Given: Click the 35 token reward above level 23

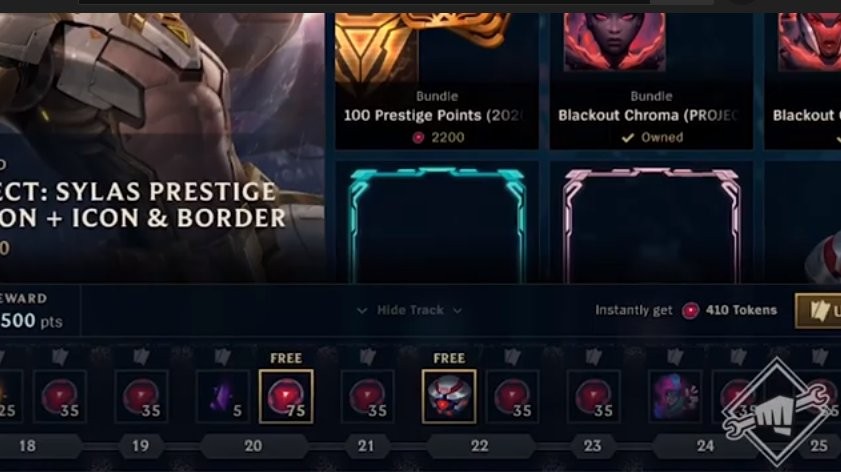Looking at the screenshot, I should (x=594, y=396).
